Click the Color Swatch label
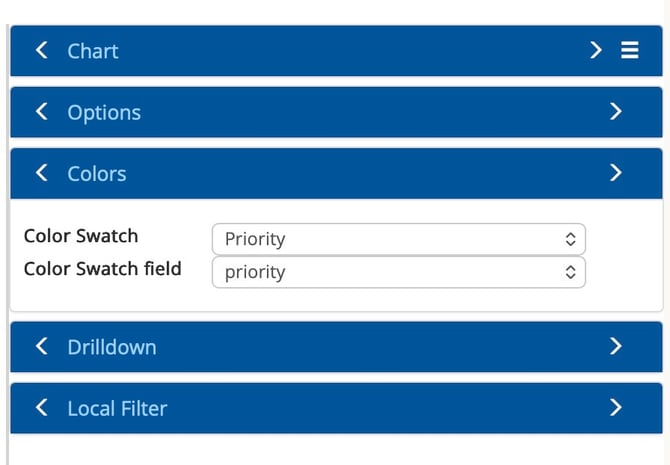Screen dimensions: 670x465 click(x=81, y=237)
